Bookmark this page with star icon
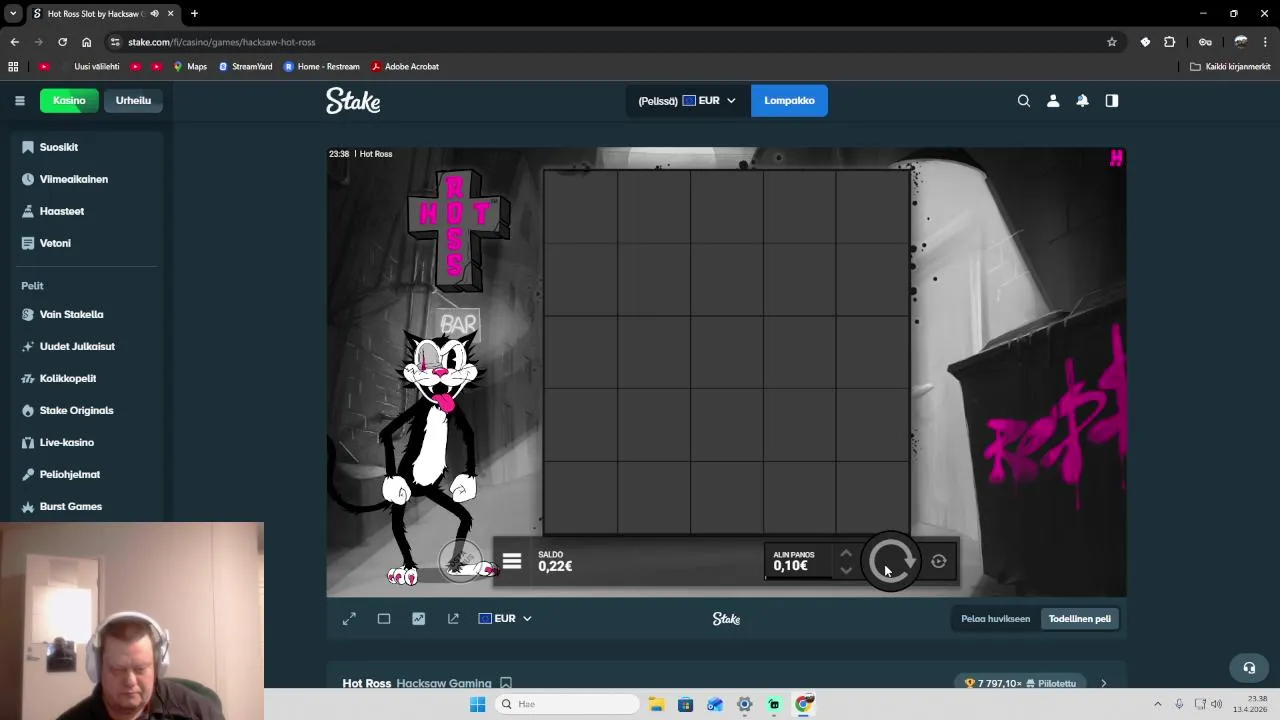This screenshot has height=720, width=1280. (x=1112, y=42)
